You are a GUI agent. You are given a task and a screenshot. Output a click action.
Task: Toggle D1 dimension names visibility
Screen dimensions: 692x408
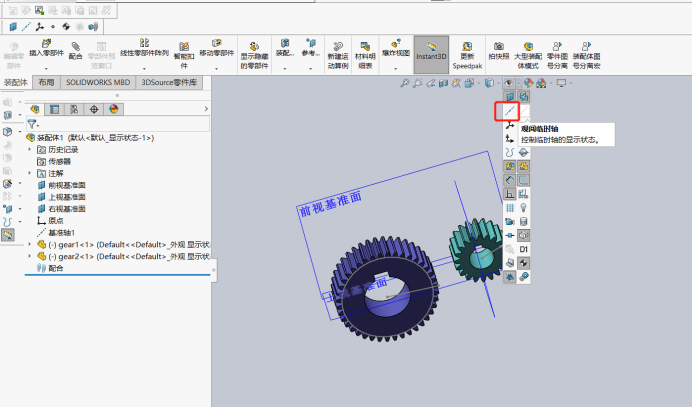(524, 249)
